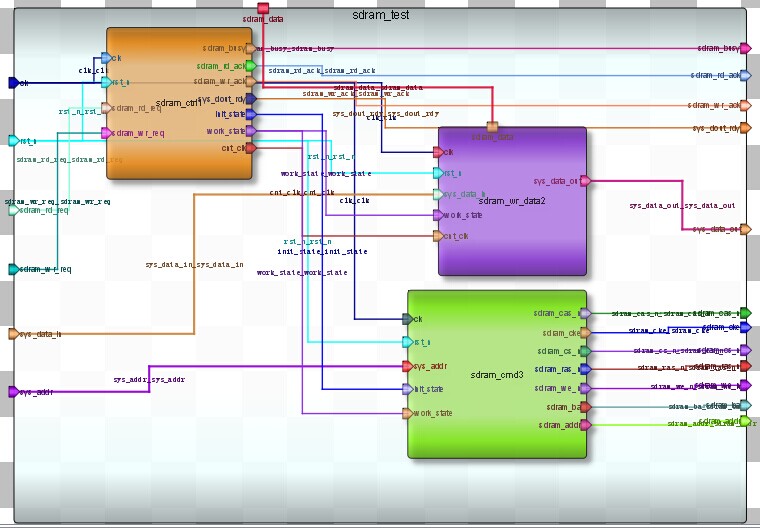Select sdram_cs_n output pin on sdram_cmd3

click(x=586, y=351)
